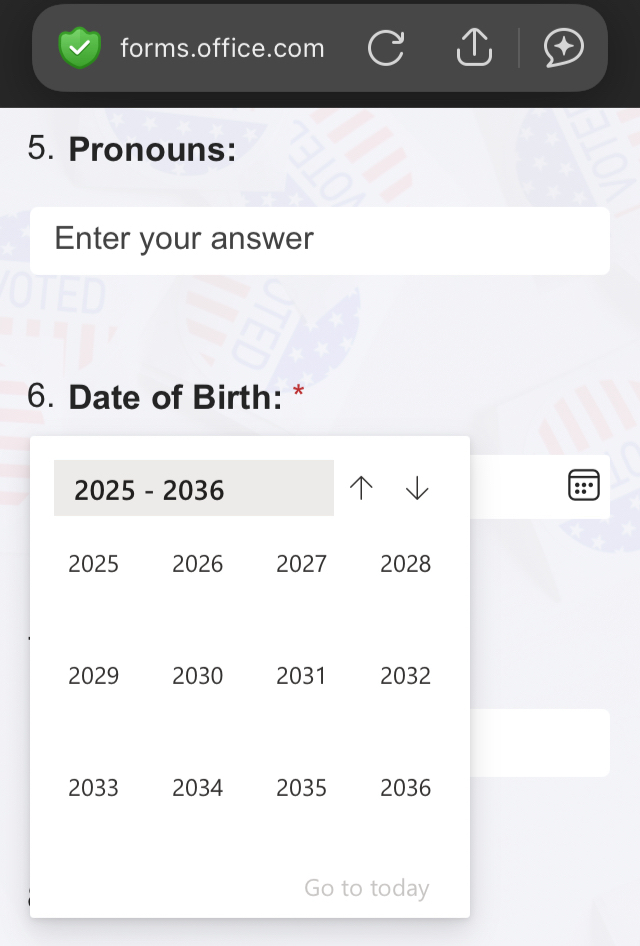Pick year 2027
This screenshot has width=640, height=946.
coord(301,564)
